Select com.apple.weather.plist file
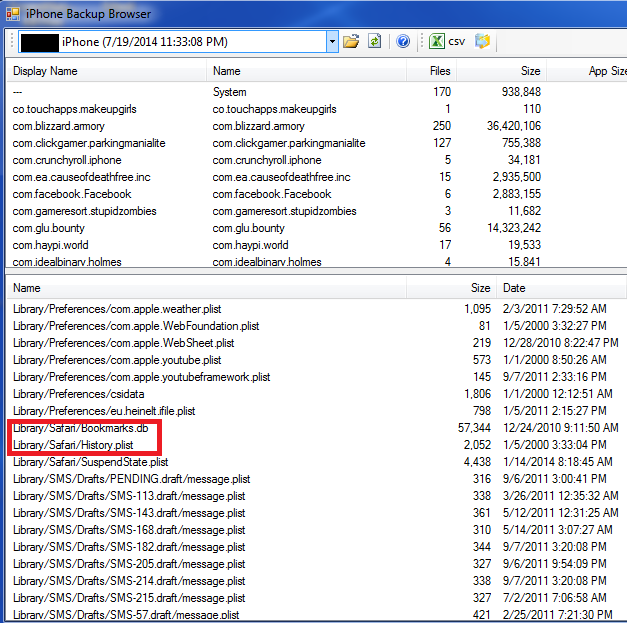 point(317,309)
